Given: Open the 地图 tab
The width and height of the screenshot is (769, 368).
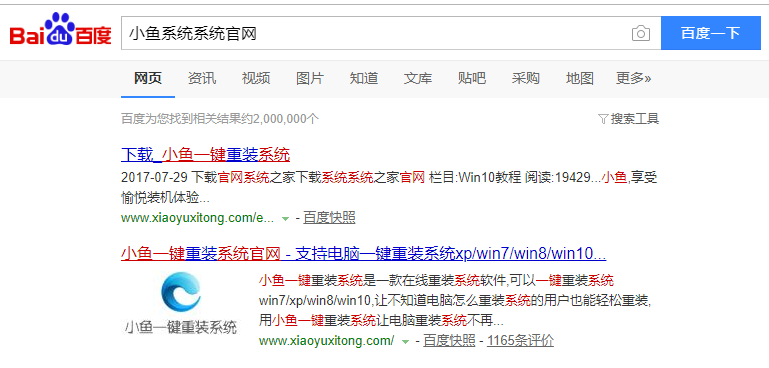Looking at the screenshot, I should point(580,78).
